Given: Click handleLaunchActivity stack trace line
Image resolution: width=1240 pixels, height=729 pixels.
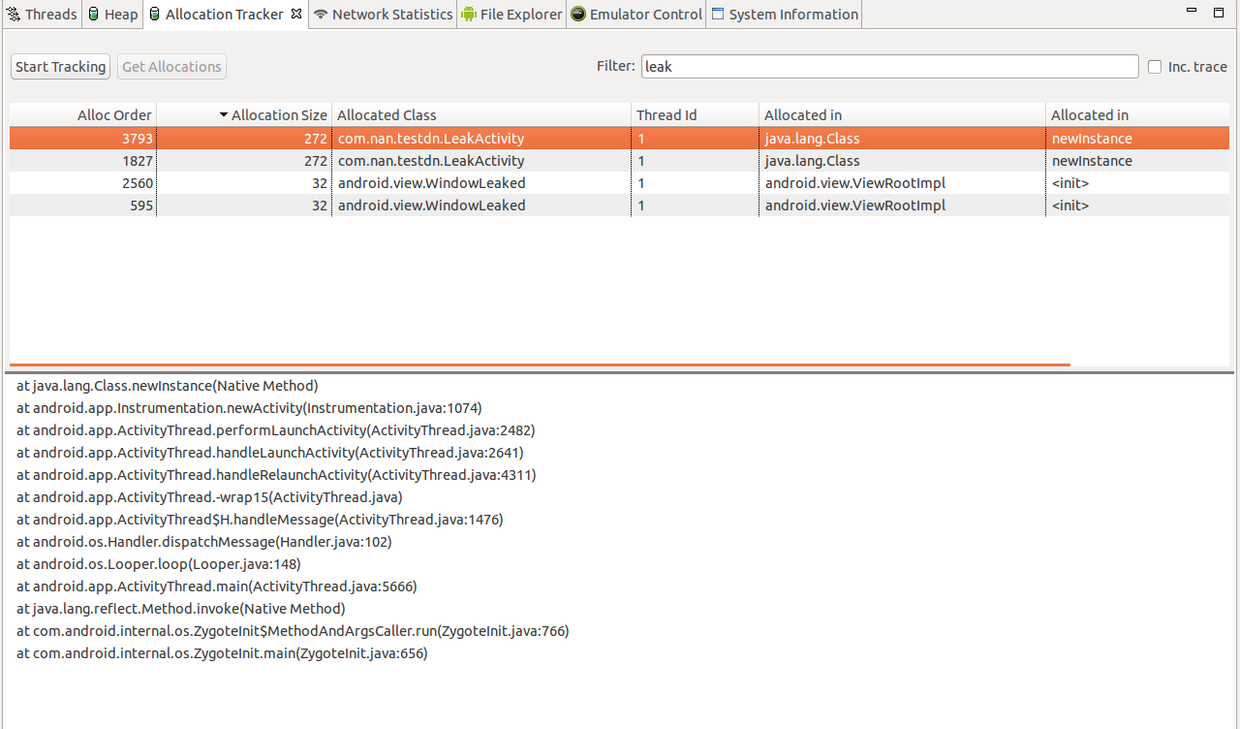Looking at the screenshot, I should (270, 452).
